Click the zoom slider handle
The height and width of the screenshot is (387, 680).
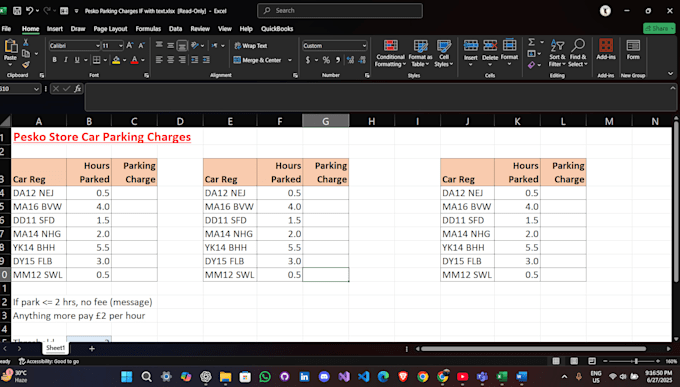point(636,361)
